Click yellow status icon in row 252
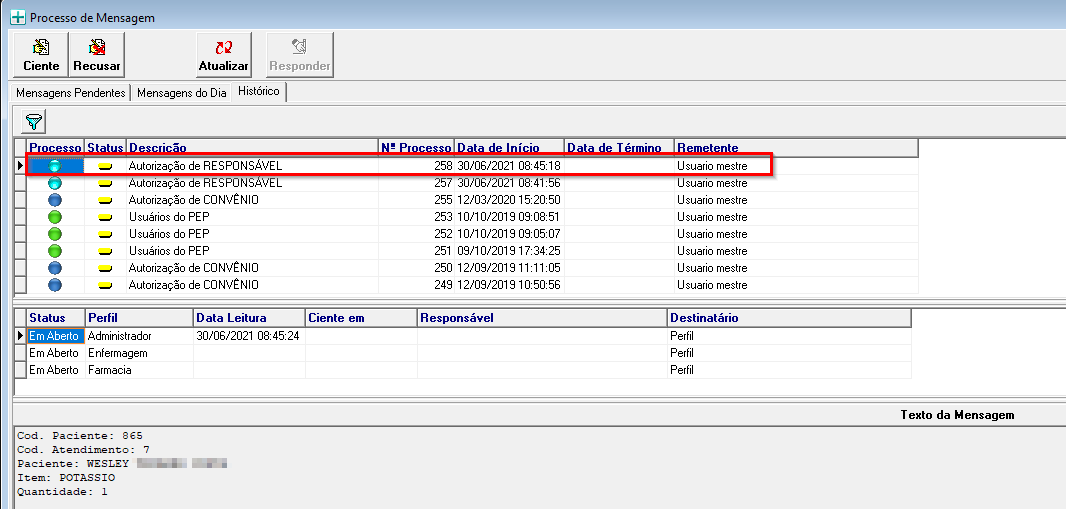Image resolution: width=1066 pixels, height=509 pixels. coord(105,234)
